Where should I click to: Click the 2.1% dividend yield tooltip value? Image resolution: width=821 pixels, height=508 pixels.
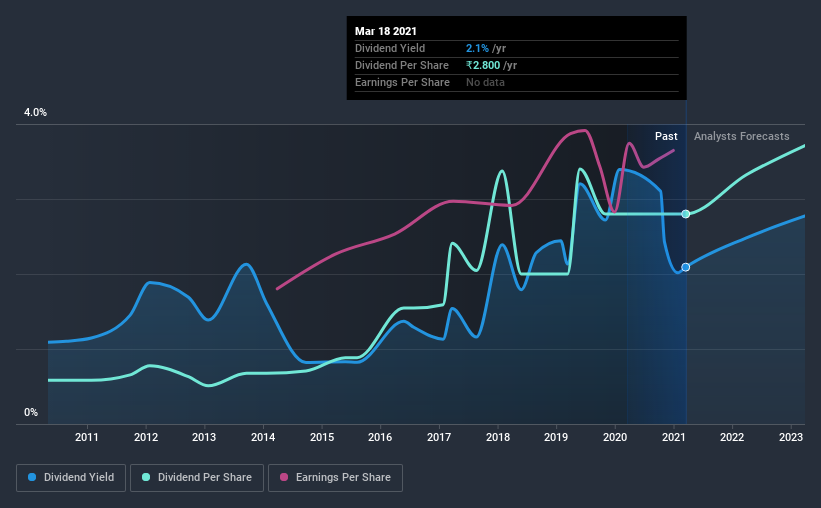point(477,48)
